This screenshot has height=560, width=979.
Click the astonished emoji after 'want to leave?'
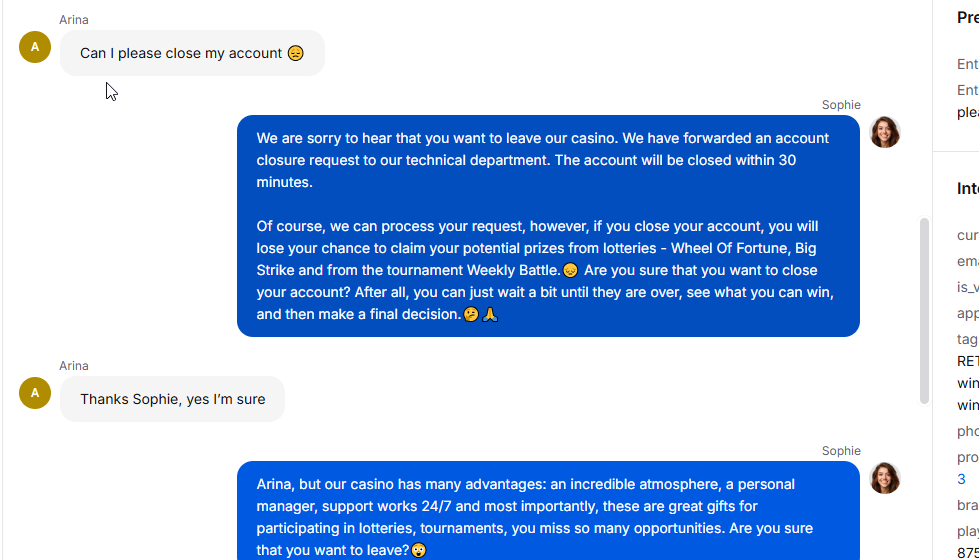pyautogui.click(x=419, y=550)
